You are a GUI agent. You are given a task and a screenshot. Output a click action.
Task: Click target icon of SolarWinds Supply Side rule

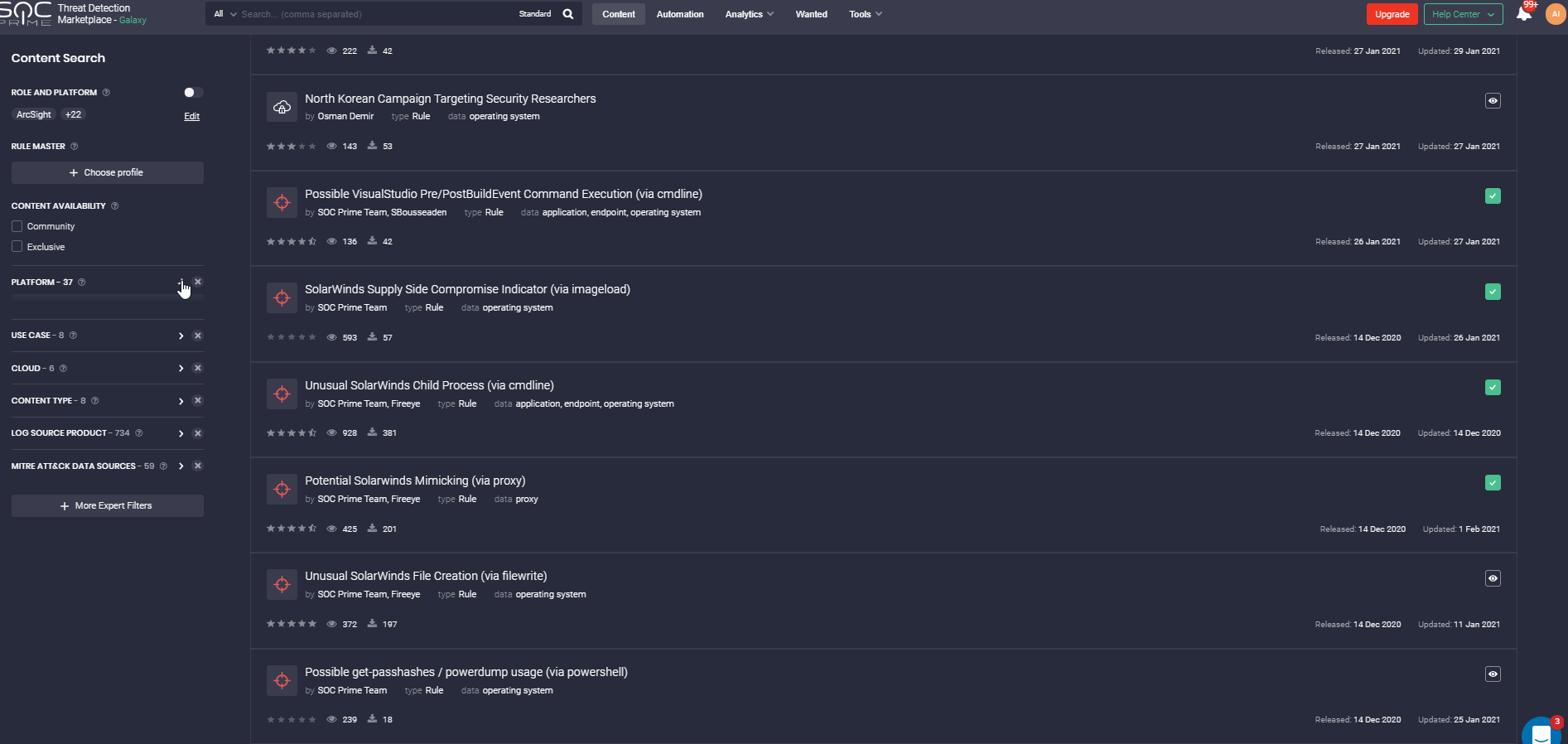[282, 298]
